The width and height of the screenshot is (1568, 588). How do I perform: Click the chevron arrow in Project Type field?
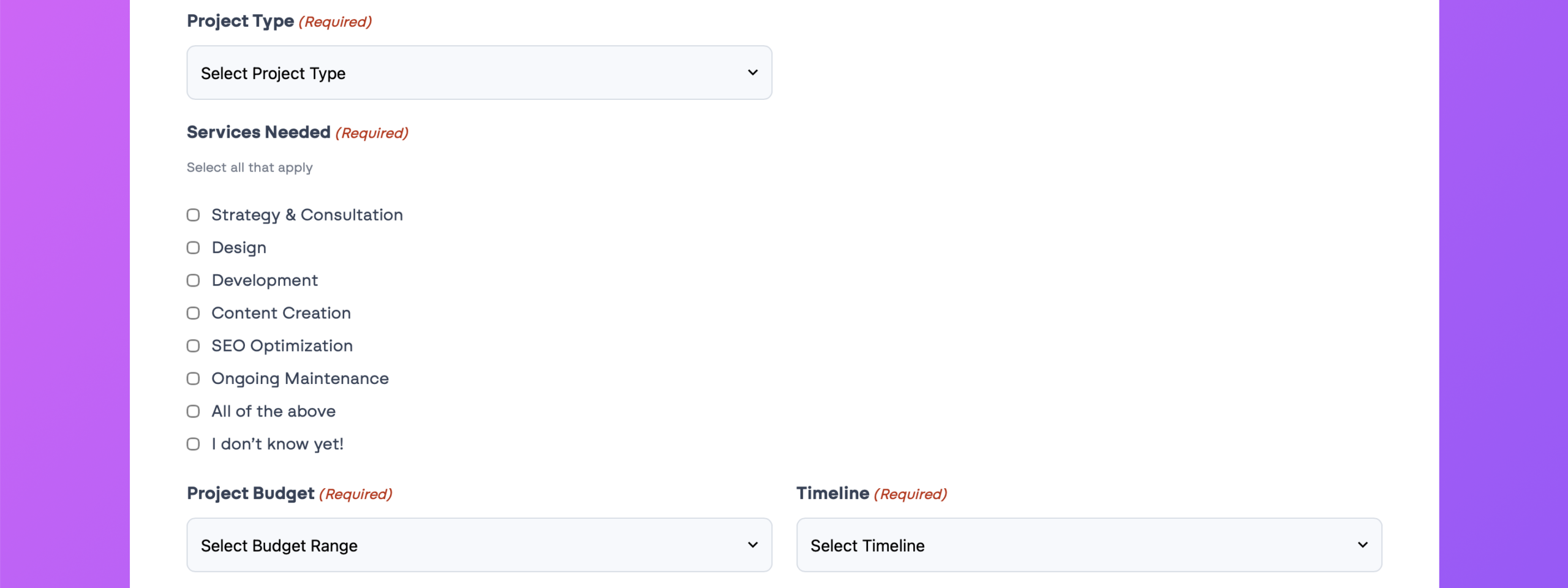[753, 73]
